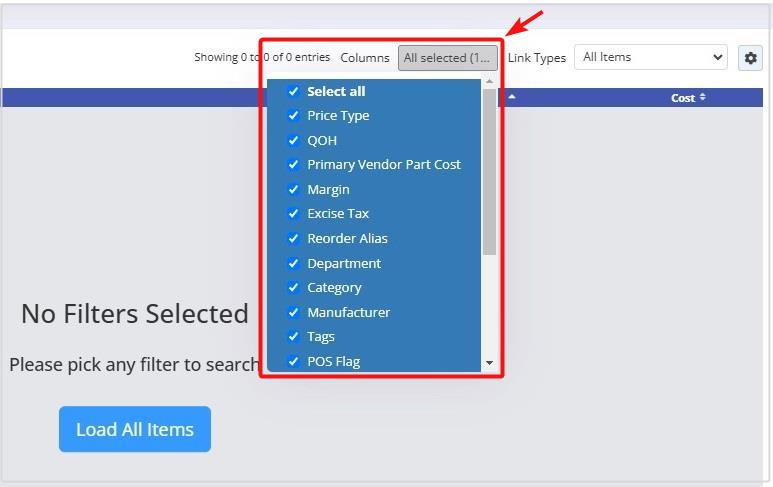Uncheck the Select all checkbox
The width and height of the screenshot is (773, 487).
click(293, 91)
